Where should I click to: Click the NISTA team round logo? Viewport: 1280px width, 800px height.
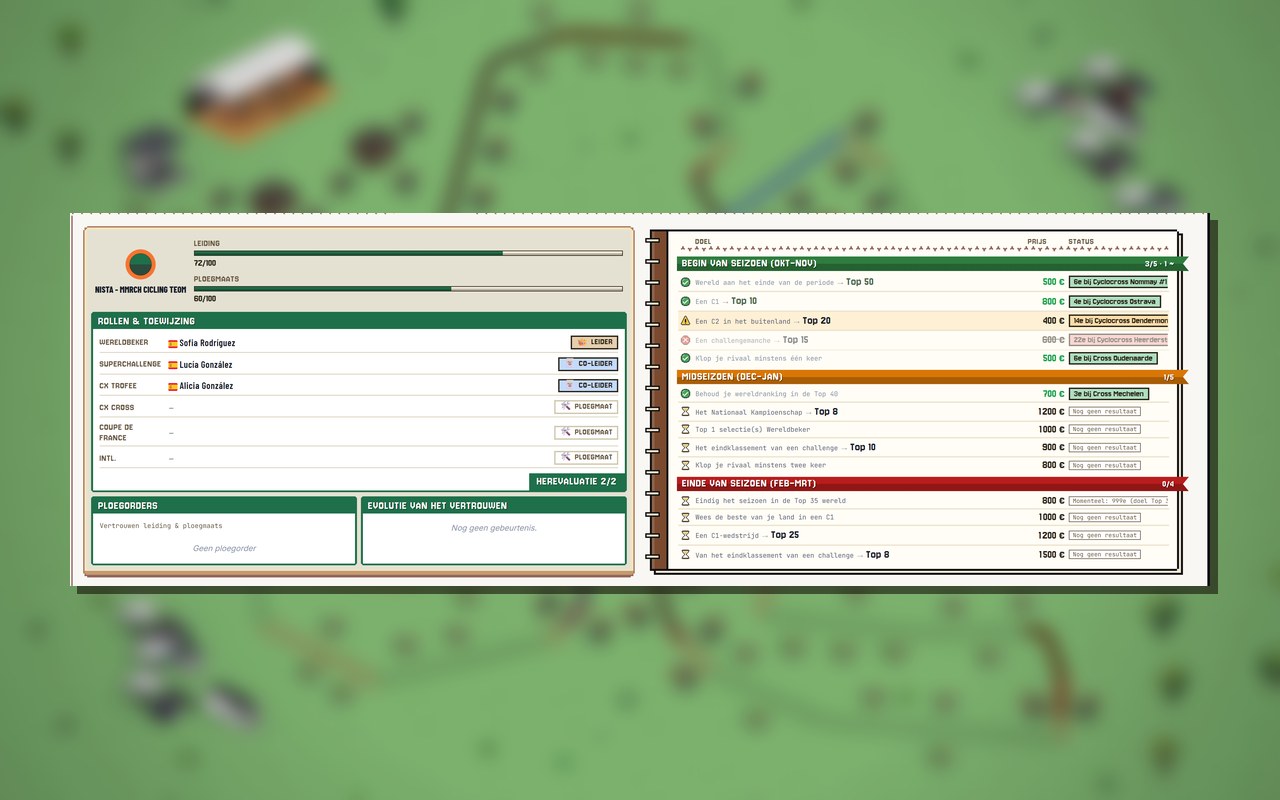[x=140, y=265]
